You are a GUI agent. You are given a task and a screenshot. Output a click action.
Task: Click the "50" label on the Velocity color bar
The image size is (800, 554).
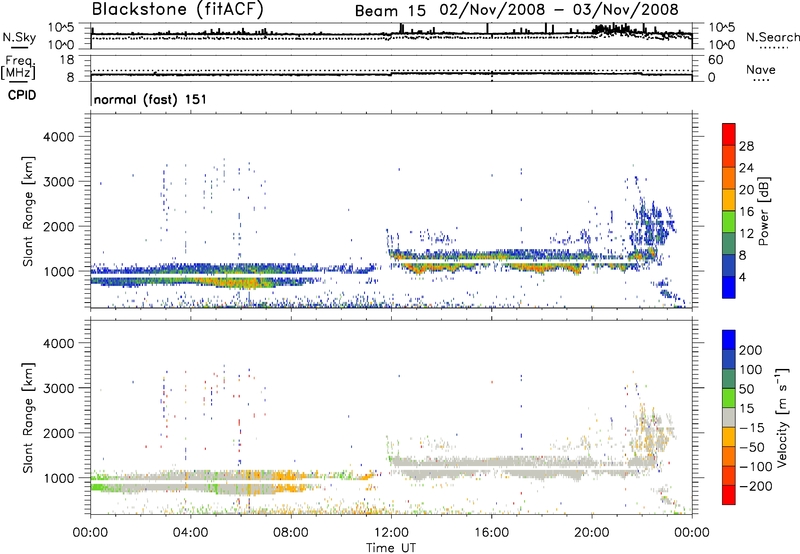coord(746,389)
